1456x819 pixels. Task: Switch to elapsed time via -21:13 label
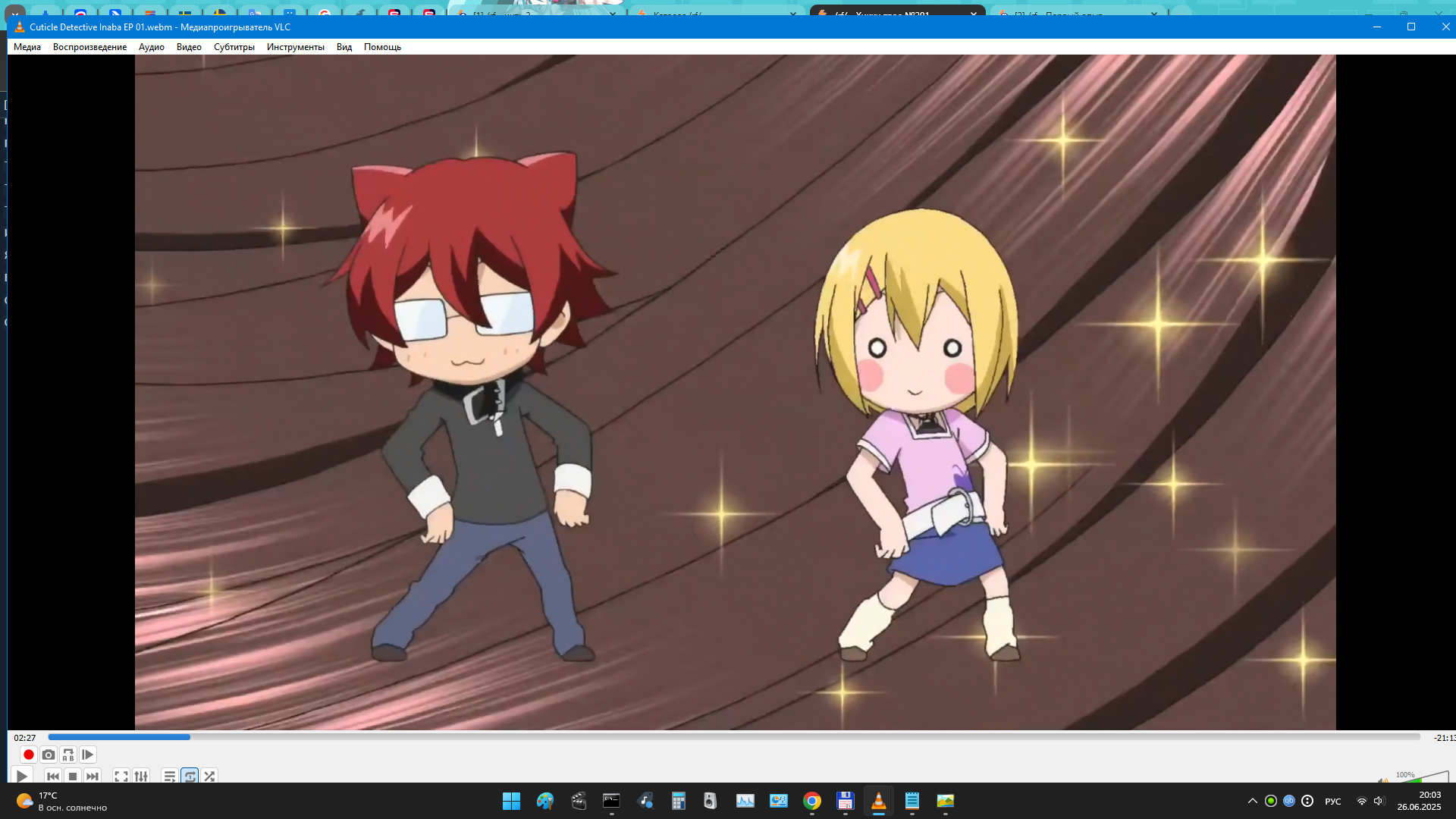pyautogui.click(x=1443, y=737)
